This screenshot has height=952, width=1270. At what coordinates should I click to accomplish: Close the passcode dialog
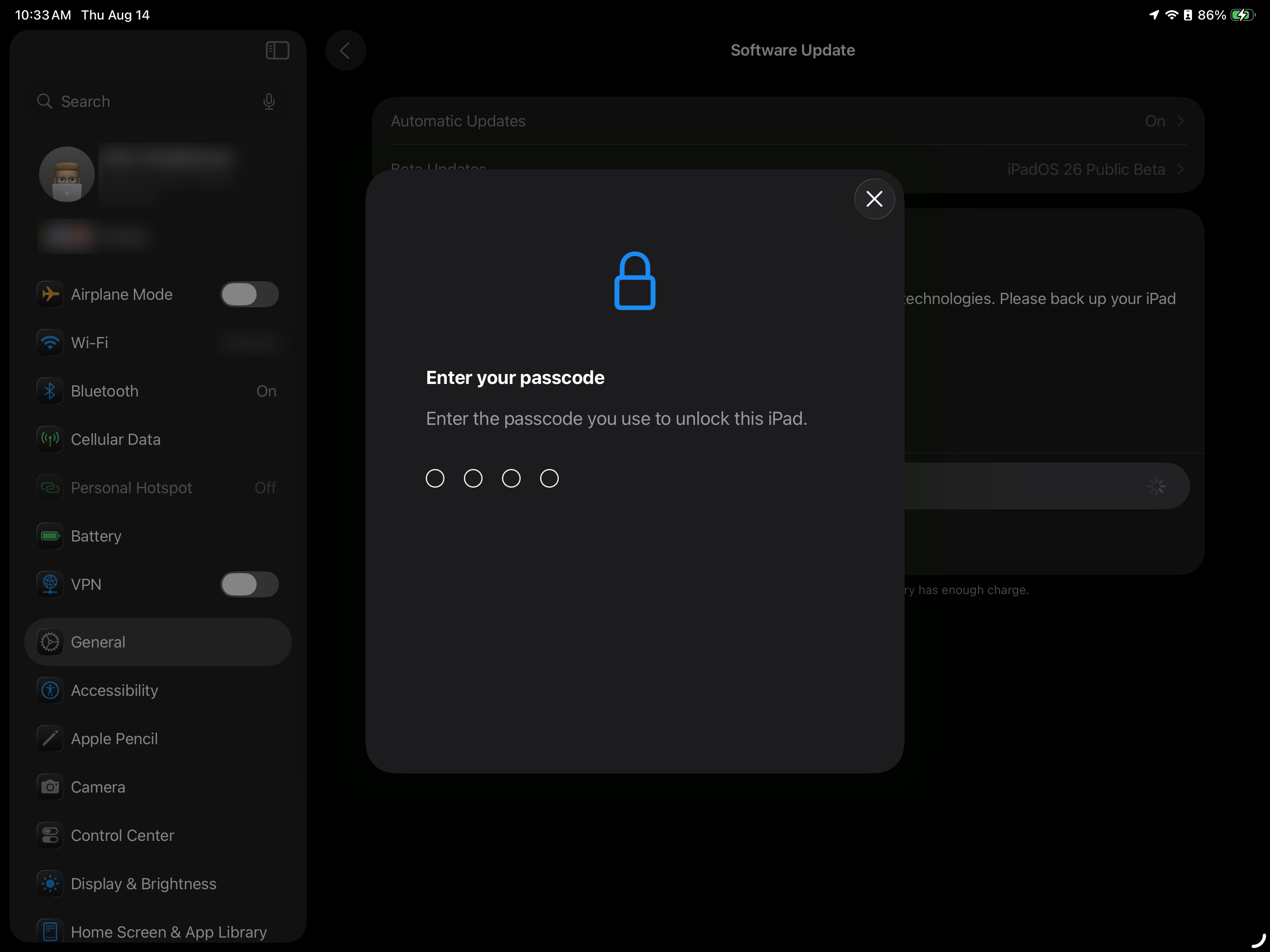click(x=874, y=198)
